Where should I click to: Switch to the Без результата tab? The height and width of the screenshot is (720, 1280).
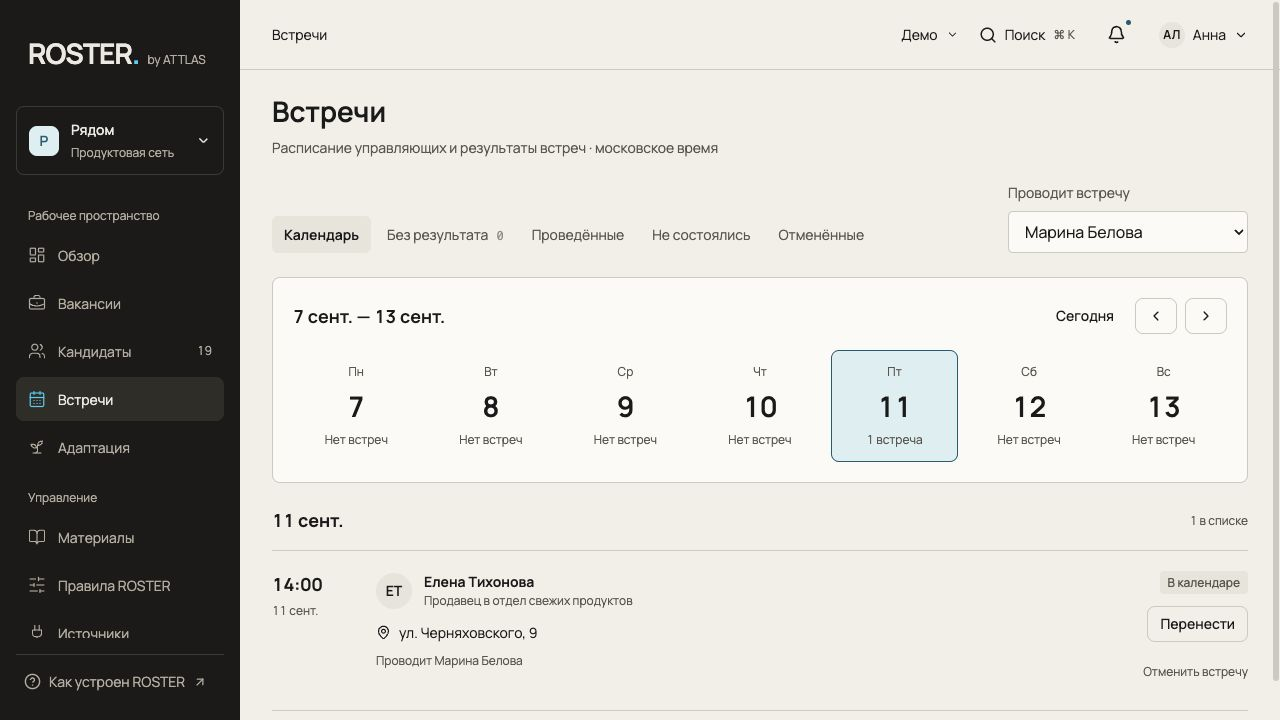[445, 235]
